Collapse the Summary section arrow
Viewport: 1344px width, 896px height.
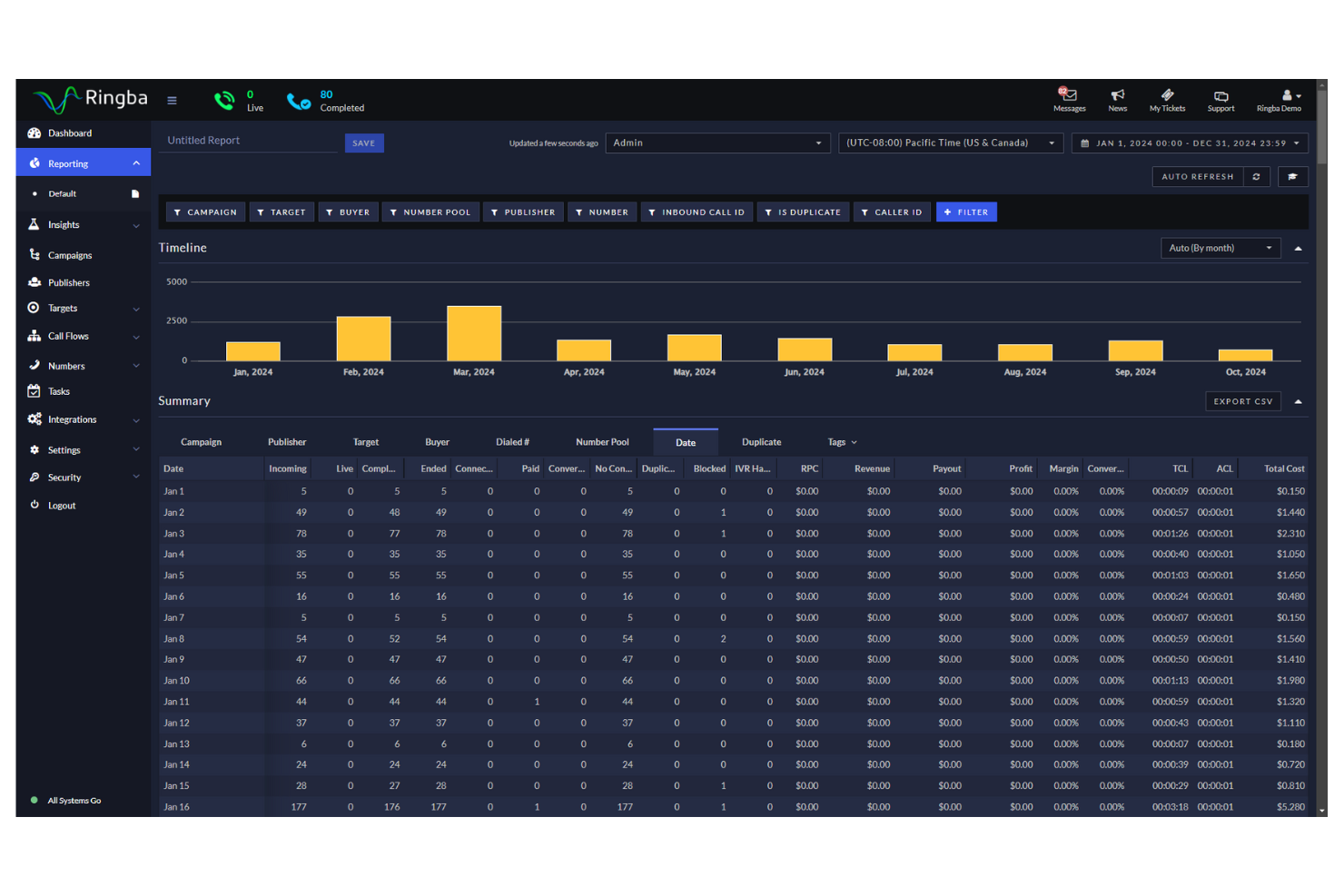[x=1298, y=401]
